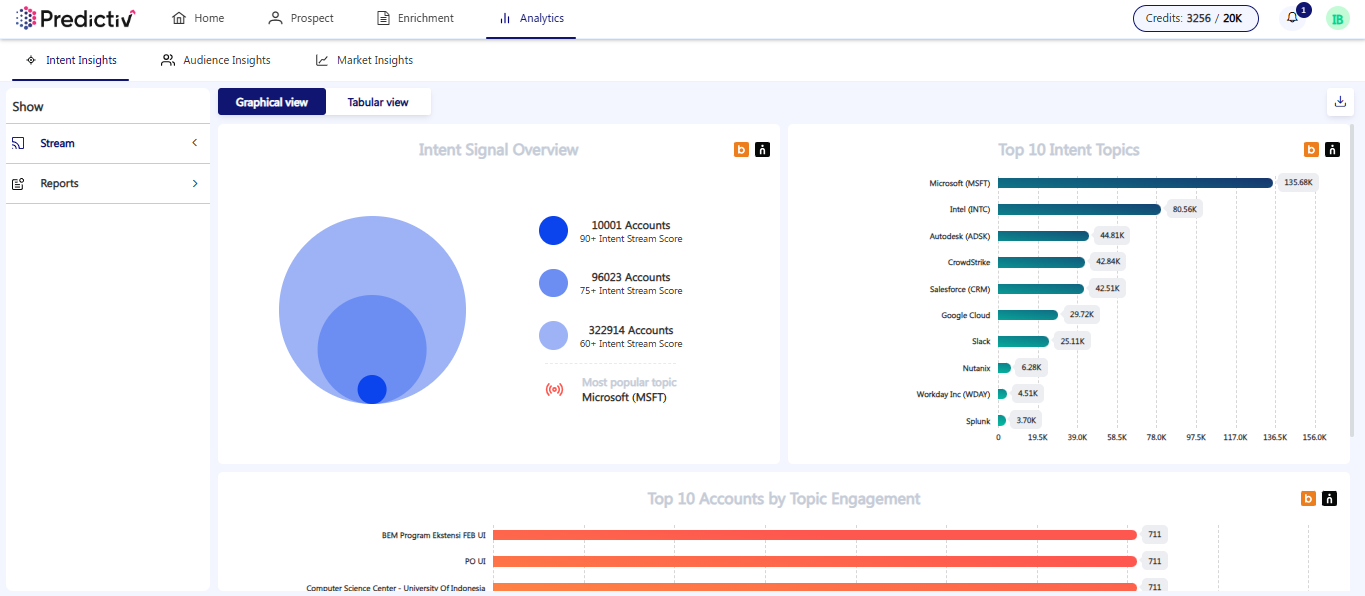This screenshot has width=1365, height=596.
Task: Click the "29.72K" value label
Action: tap(1082, 315)
